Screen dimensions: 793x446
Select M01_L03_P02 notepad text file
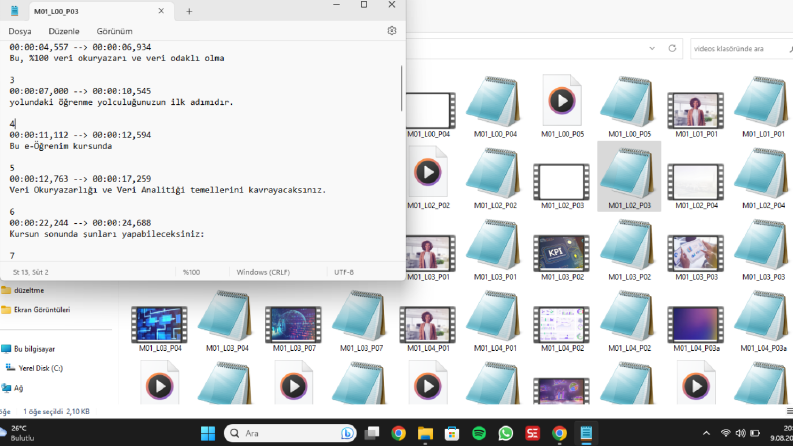tap(629, 250)
